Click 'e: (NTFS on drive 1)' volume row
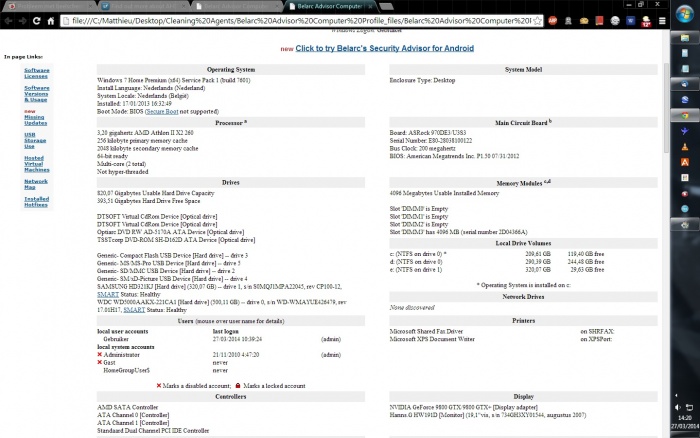The width and height of the screenshot is (700, 438). click(496, 270)
